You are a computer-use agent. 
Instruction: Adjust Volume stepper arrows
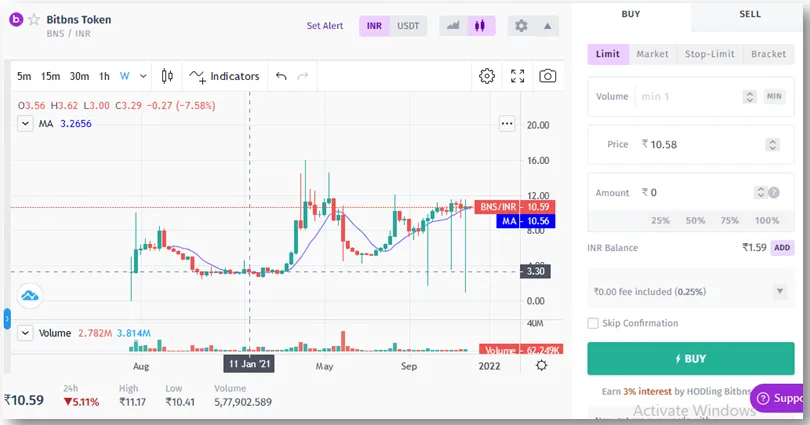[x=750, y=97]
